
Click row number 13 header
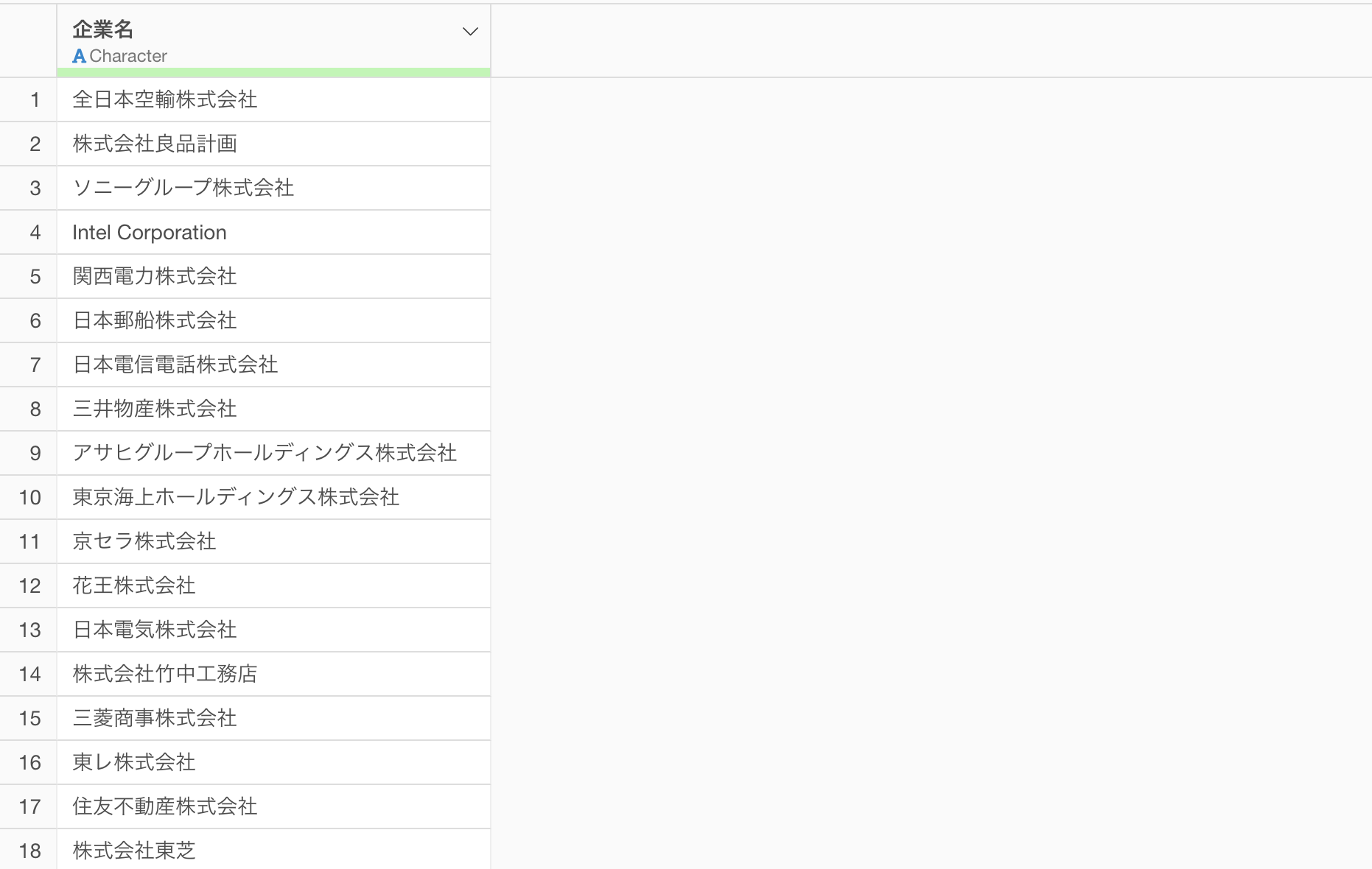(29, 630)
